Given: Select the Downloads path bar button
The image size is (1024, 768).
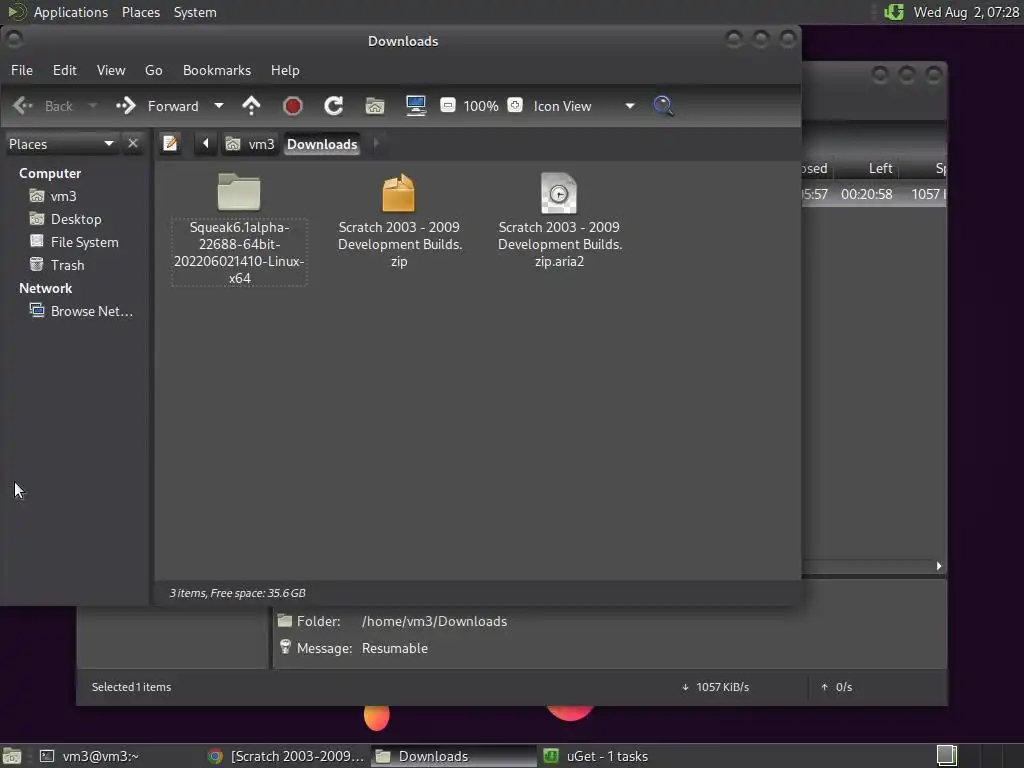Looking at the screenshot, I should point(322,144).
